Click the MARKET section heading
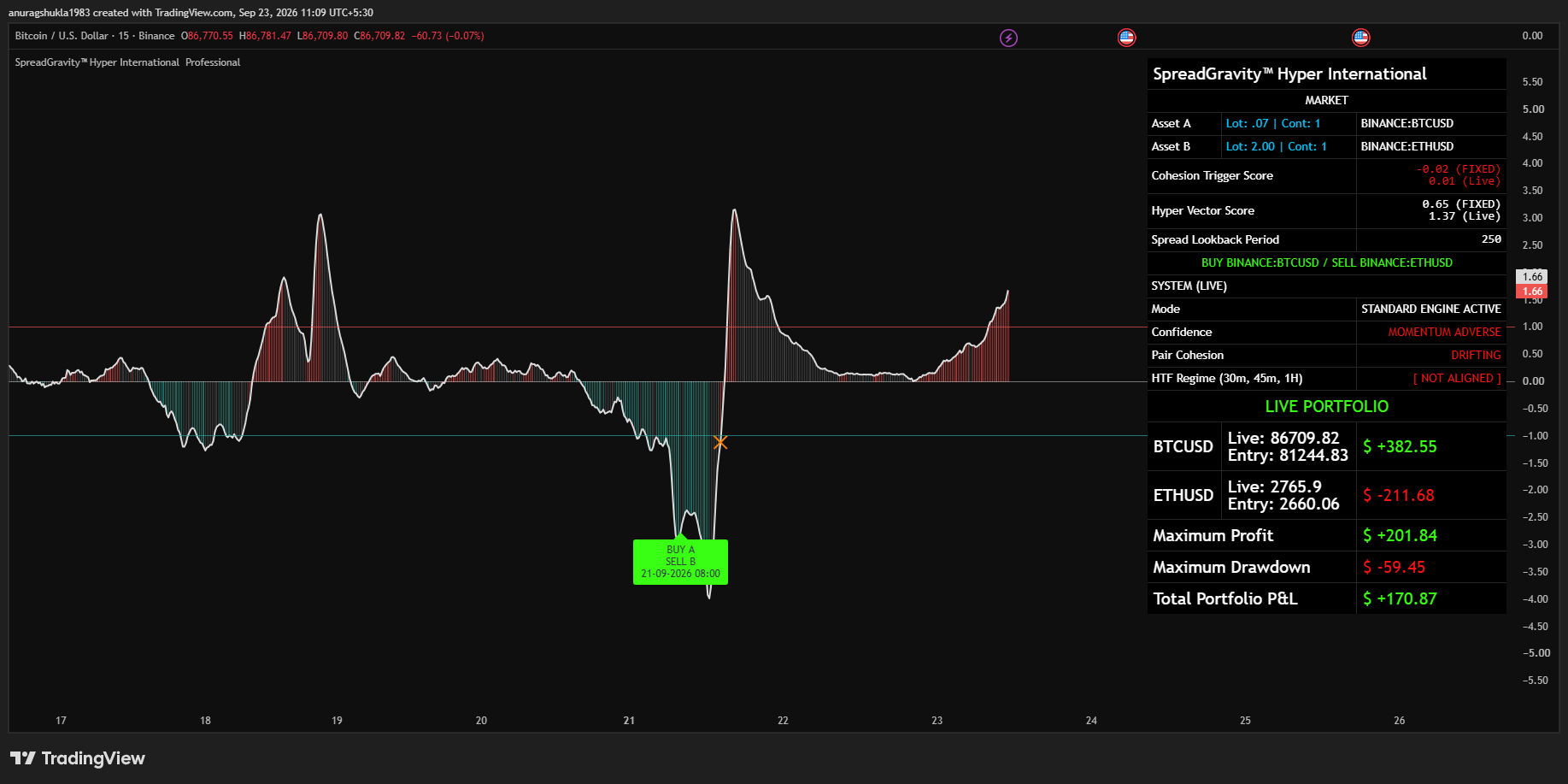 1326,101
